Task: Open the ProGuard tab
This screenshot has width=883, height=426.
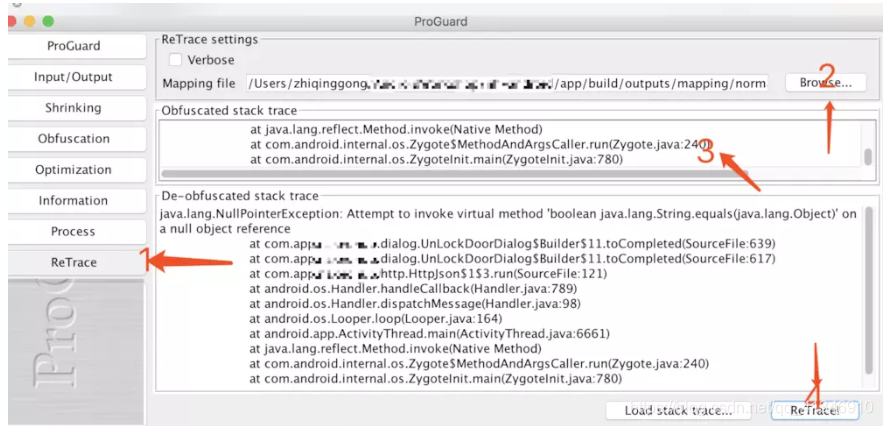Action: pos(74,46)
